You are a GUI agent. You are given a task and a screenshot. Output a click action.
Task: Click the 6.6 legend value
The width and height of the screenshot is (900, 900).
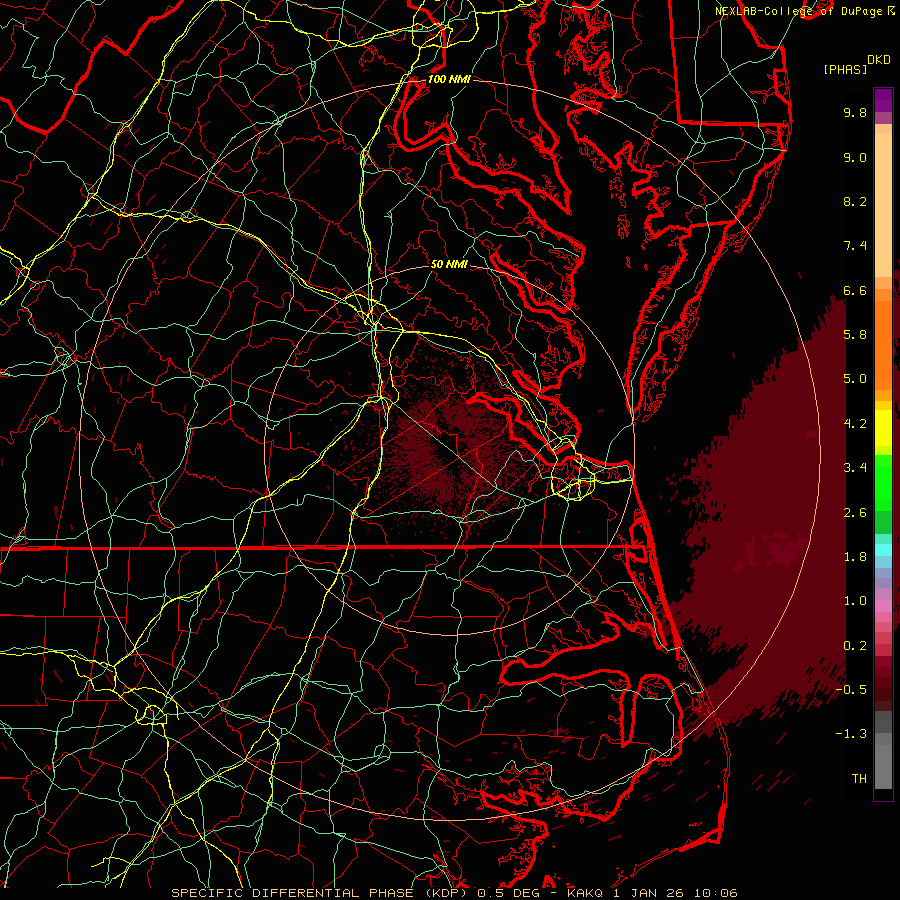[855, 290]
